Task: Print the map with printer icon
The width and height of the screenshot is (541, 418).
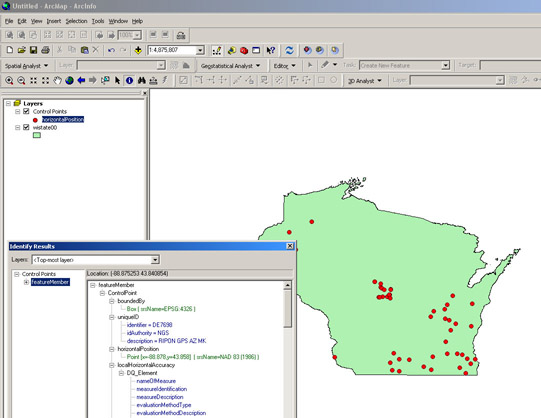Action: click(x=45, y=50)
